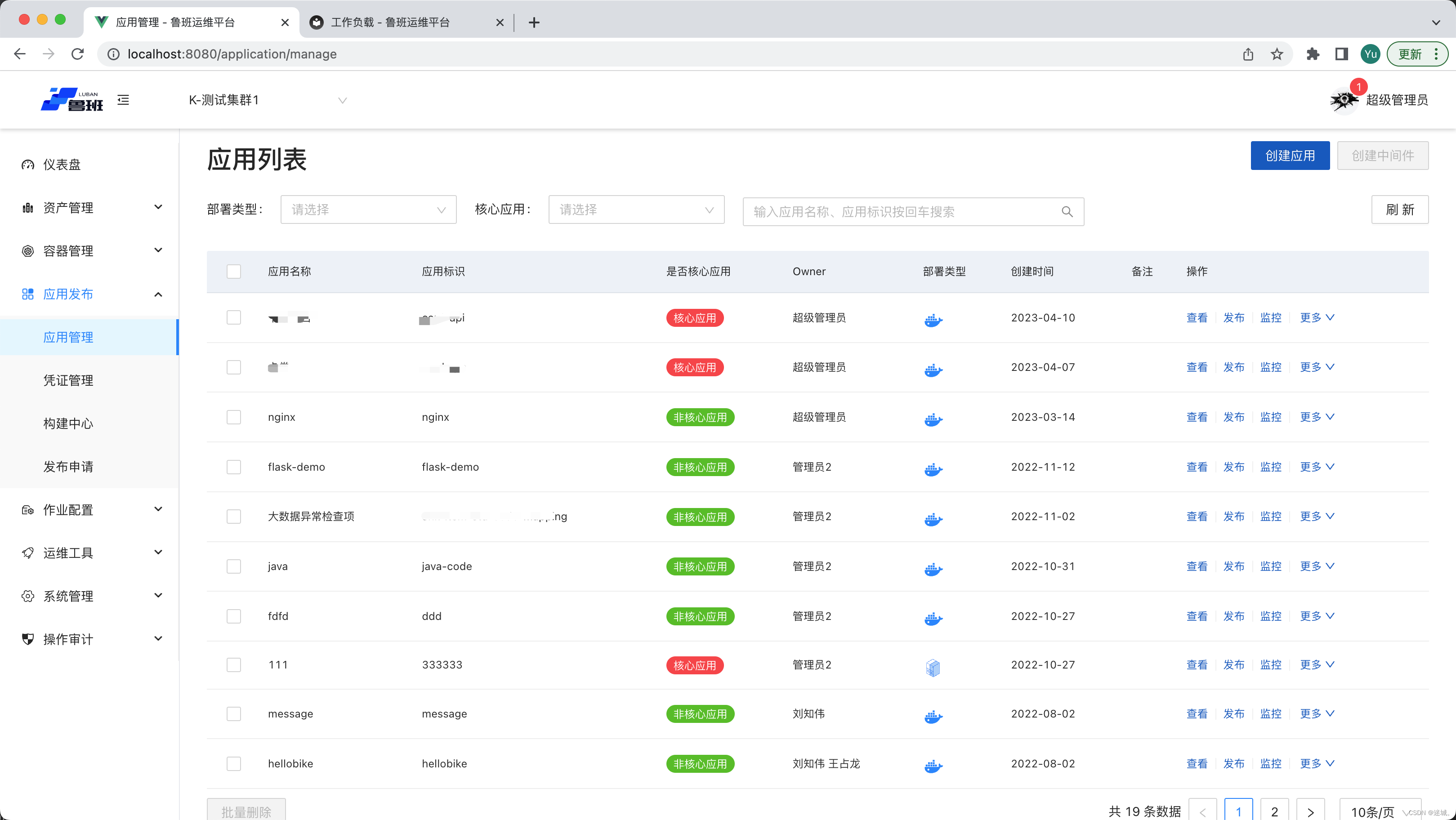Click the sidebar collapse menu icon

tap(123, 100)
